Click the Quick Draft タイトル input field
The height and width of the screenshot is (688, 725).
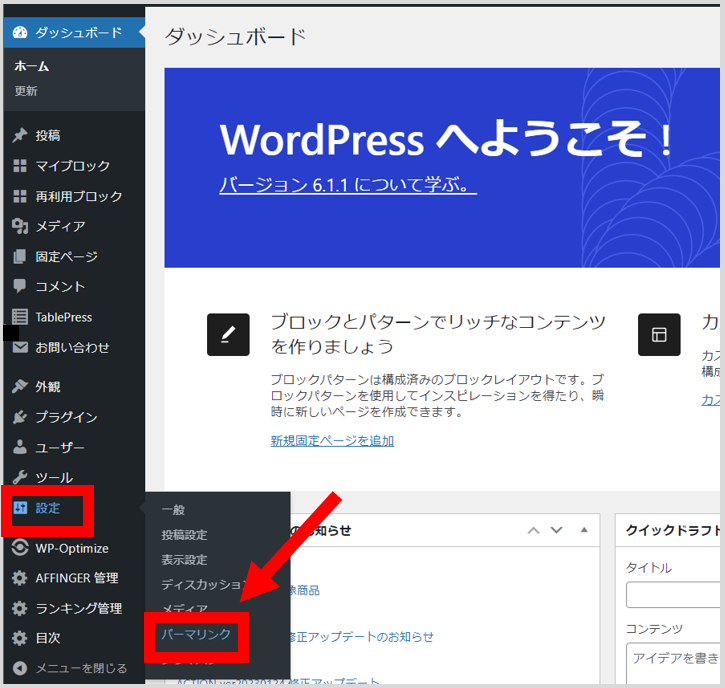(x=673, y=595)
